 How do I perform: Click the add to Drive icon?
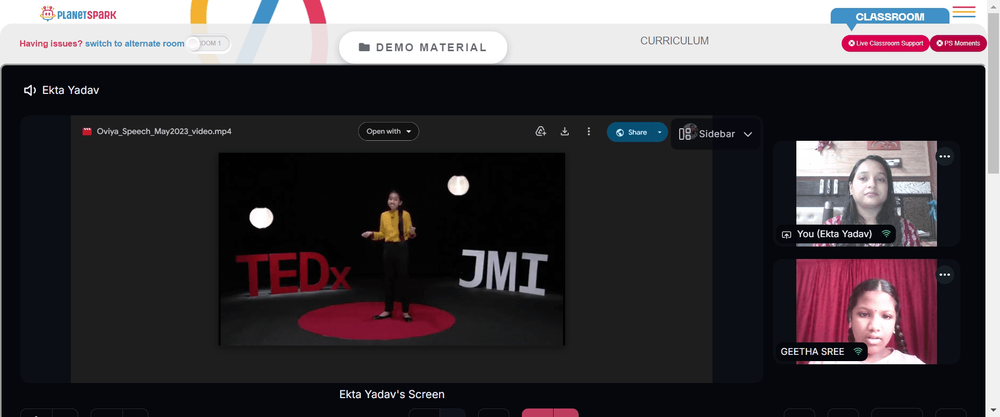(540, 131)
